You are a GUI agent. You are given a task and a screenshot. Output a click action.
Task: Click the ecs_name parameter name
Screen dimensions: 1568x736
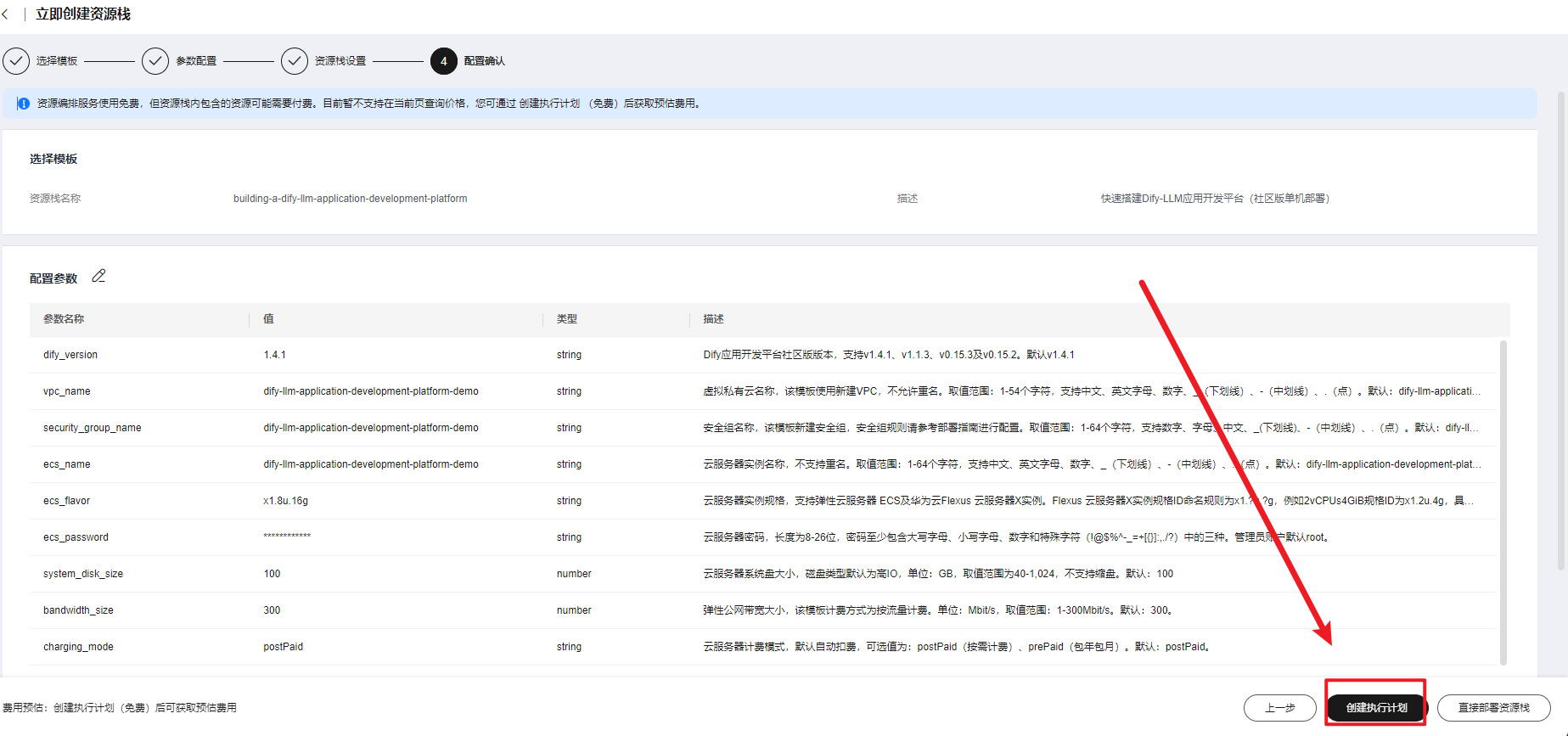tap(67, 464)
